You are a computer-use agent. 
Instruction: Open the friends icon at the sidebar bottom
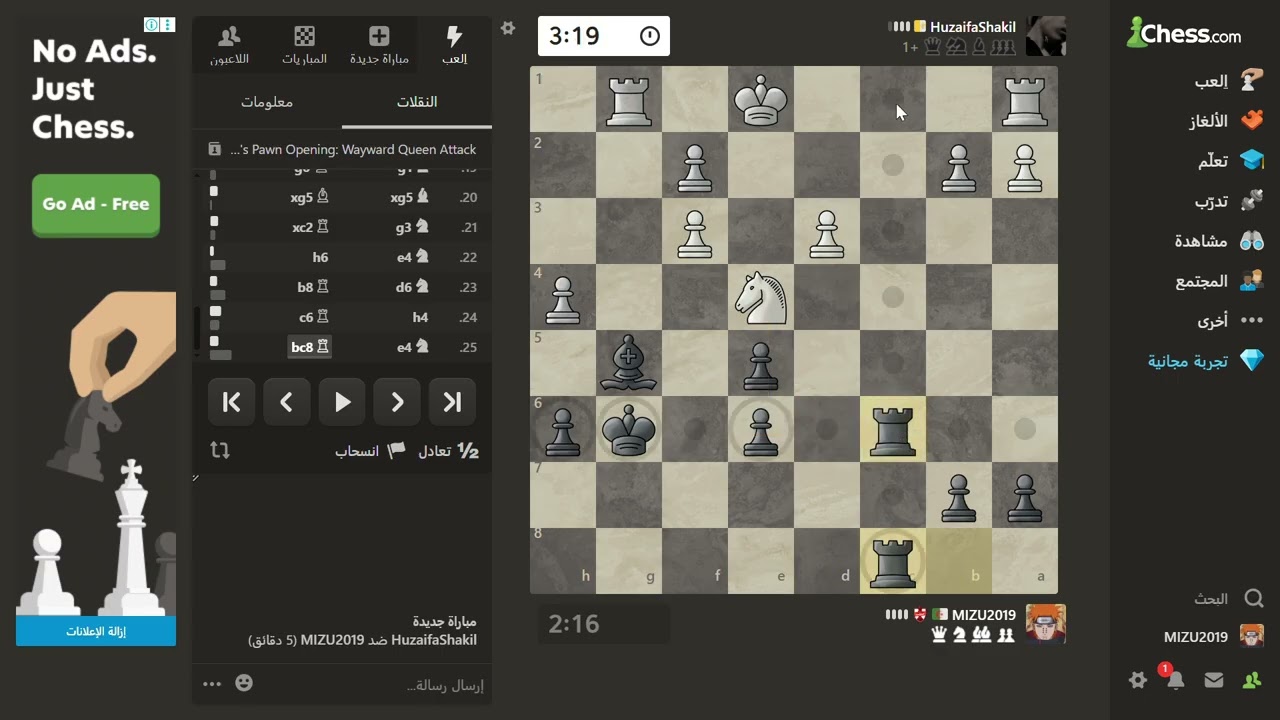pyautogui.click(x=1251, y=680)
